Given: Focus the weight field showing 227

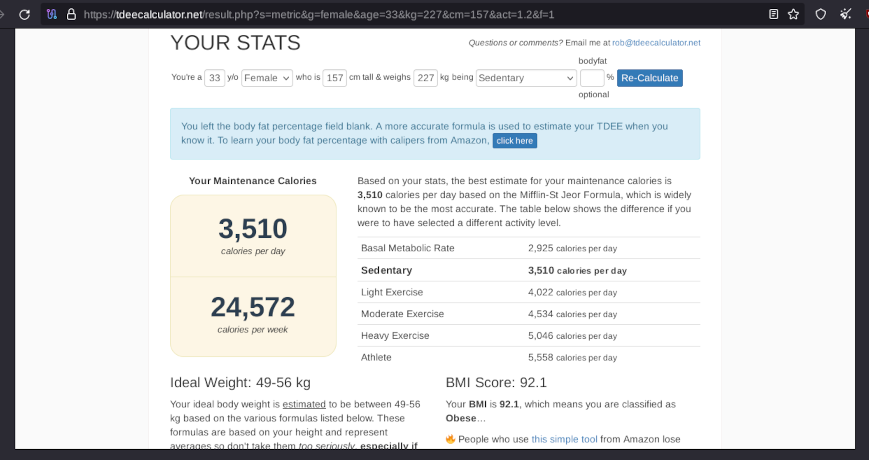Looking at the screenshot, I should [426, 78].
